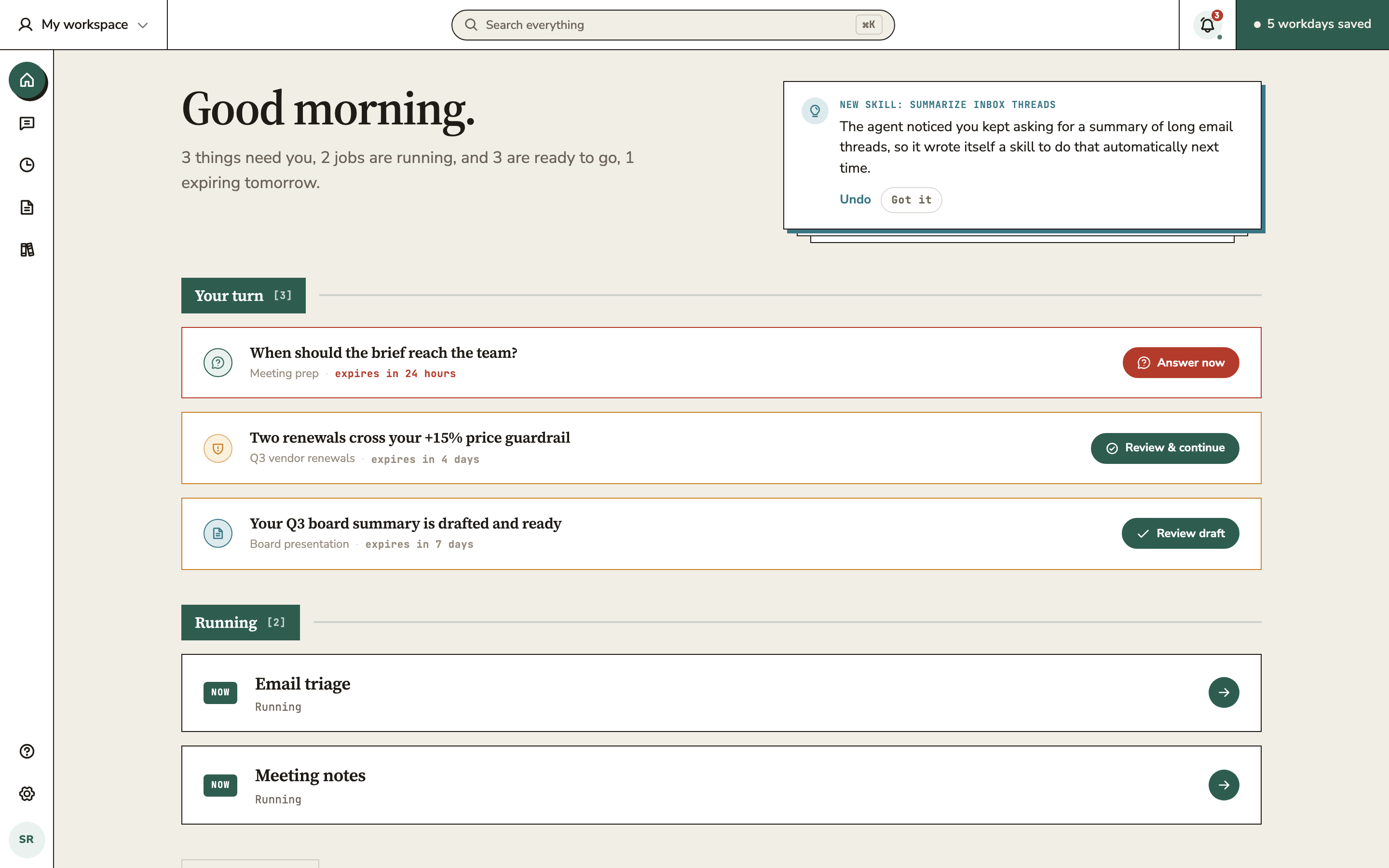Click the 5 workdays saved badge
Screen dimensions: 1389x868
coord(1312,24)
